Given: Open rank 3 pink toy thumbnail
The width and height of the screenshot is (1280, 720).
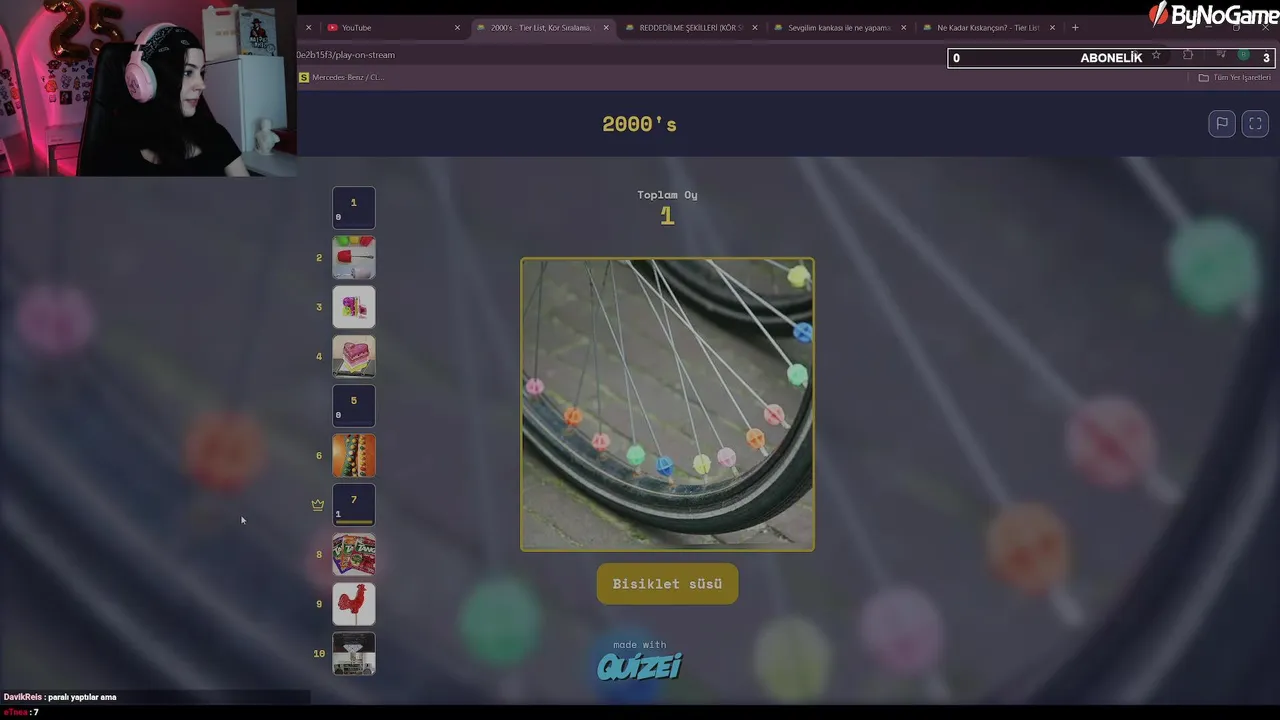Looking at the screenshot, I should click(x=354, y=307).
